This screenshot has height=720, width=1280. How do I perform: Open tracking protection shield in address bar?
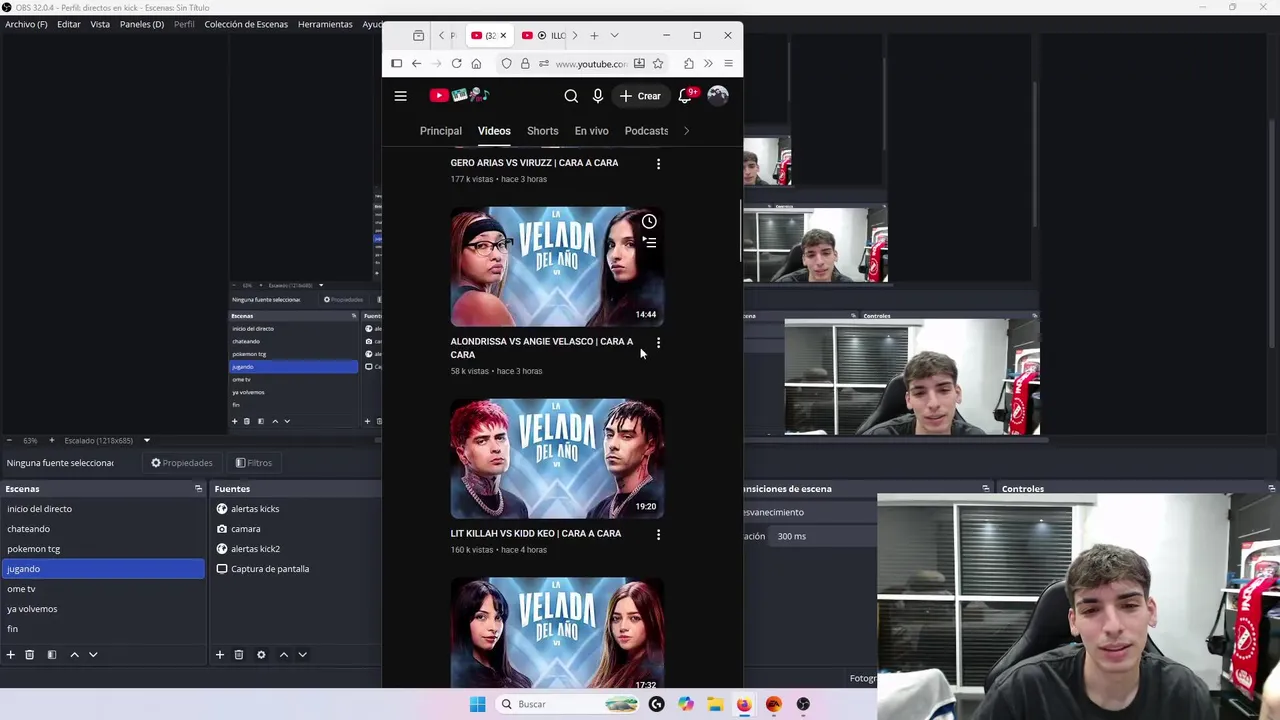(x=506, y=64)
